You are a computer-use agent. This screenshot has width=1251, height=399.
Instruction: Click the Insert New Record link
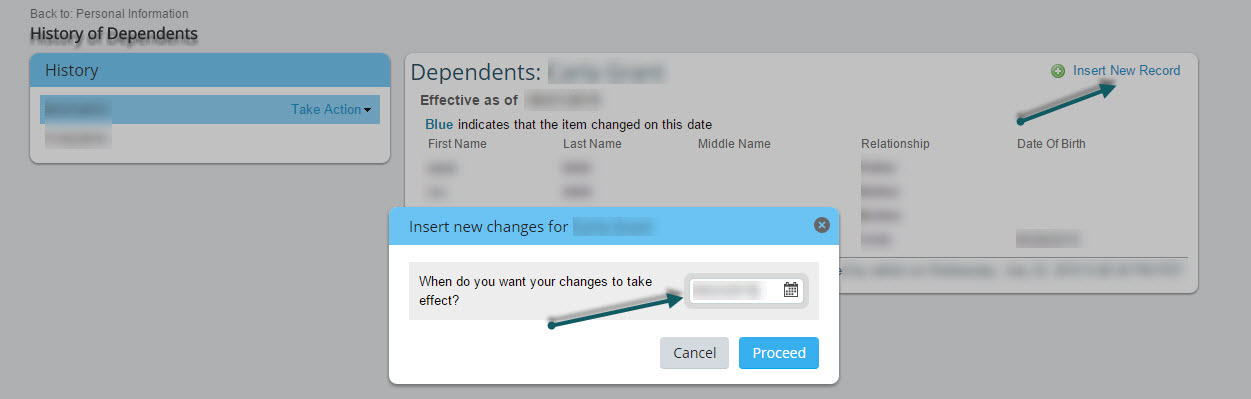click(1126, 71)
